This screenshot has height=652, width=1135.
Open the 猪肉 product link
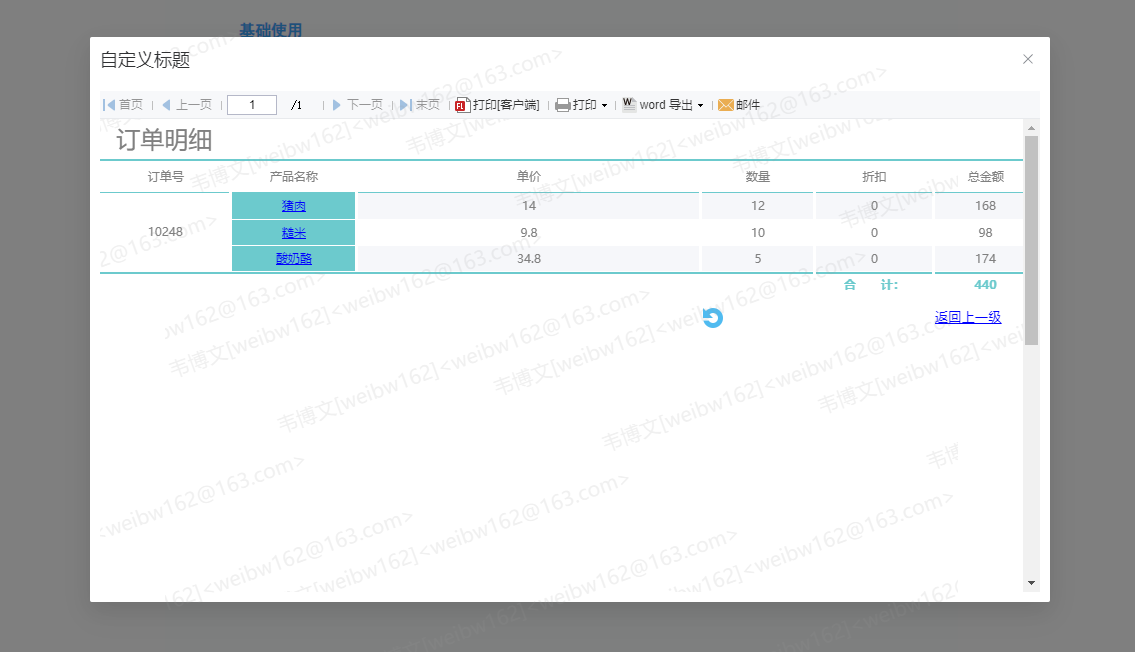[x=293, y=206]
